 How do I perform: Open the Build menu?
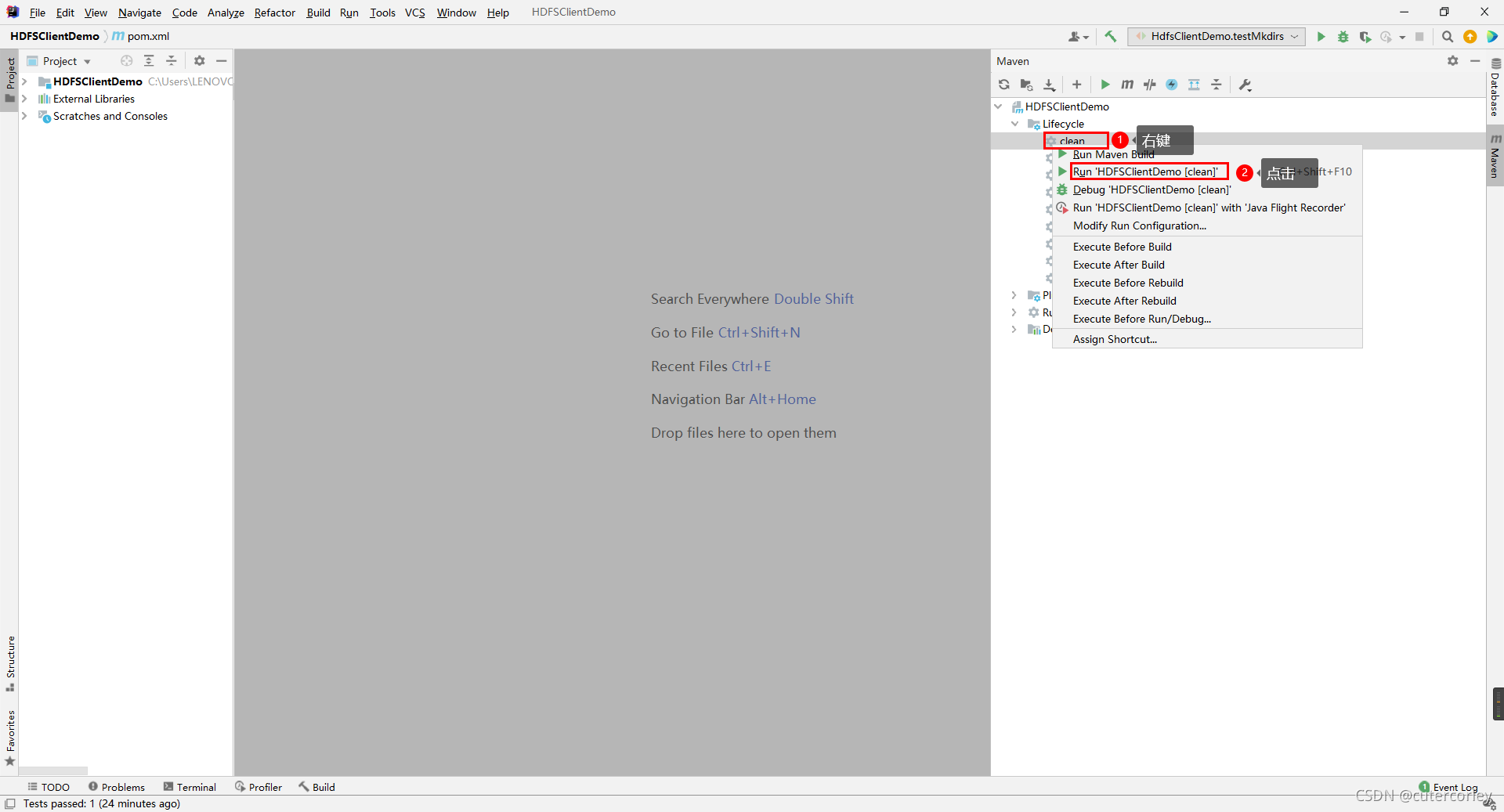tap(318, 13)
